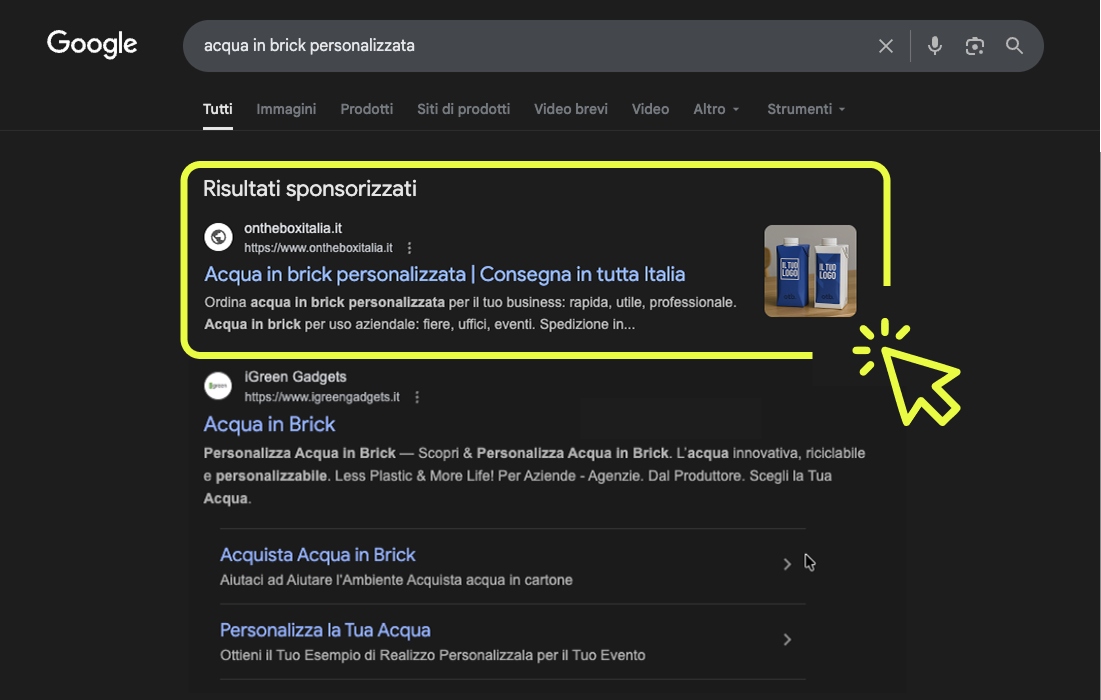Open the Siti di prodotti tab
Image resolution: width=1101 pixels, height=700 pixels.
(463, 110)
